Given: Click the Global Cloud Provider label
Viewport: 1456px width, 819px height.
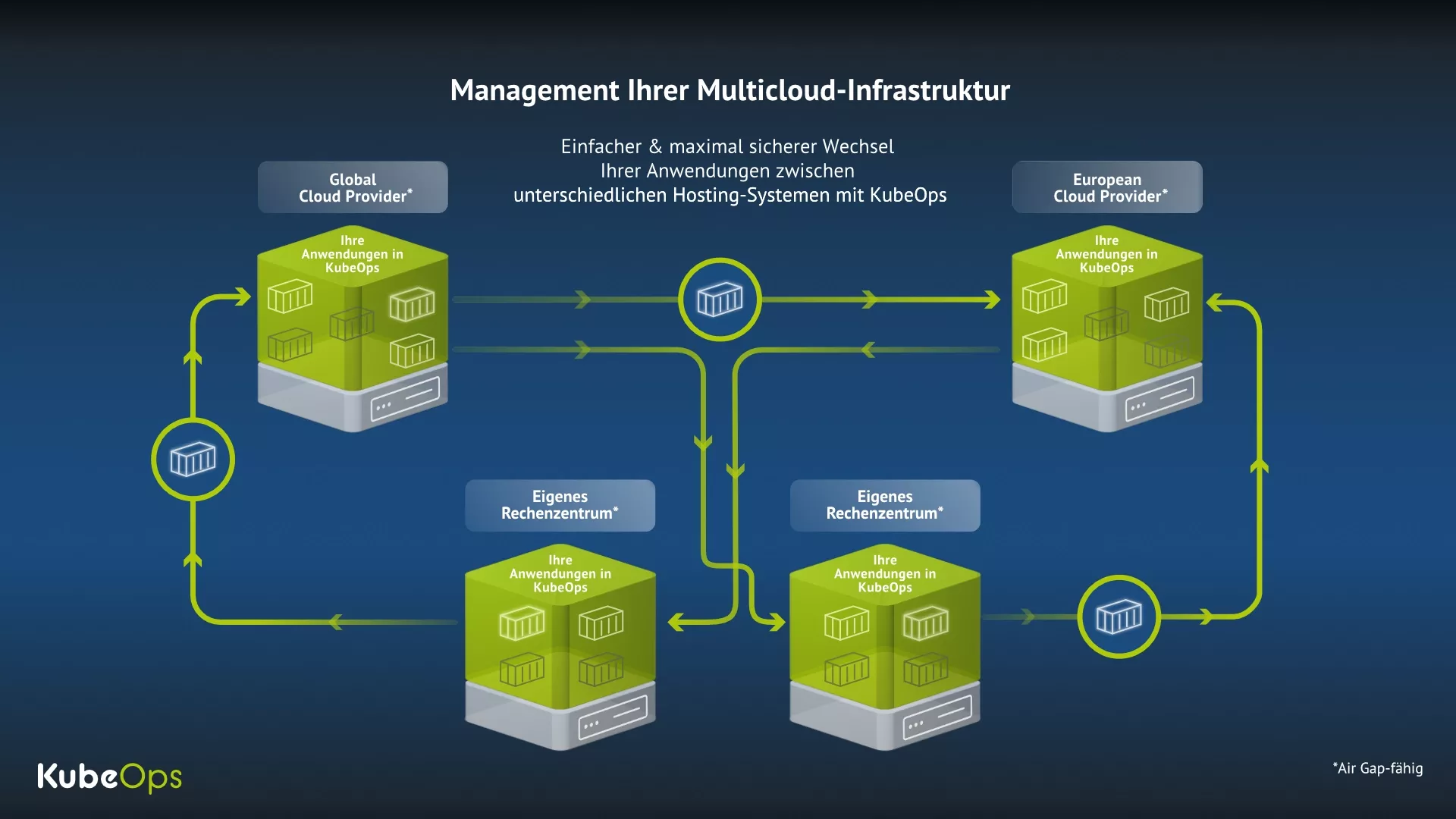Looking at the screenshot, I should coord(353,187).
